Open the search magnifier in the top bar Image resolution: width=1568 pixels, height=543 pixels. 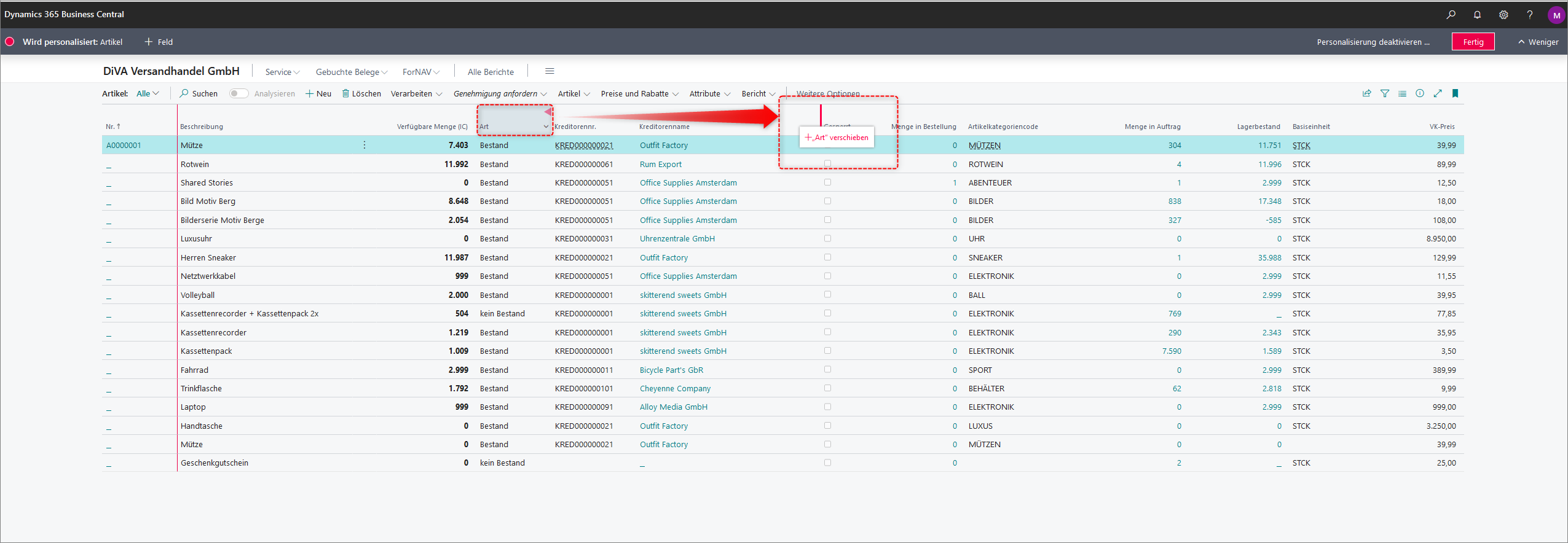[x=1451, y=14]
